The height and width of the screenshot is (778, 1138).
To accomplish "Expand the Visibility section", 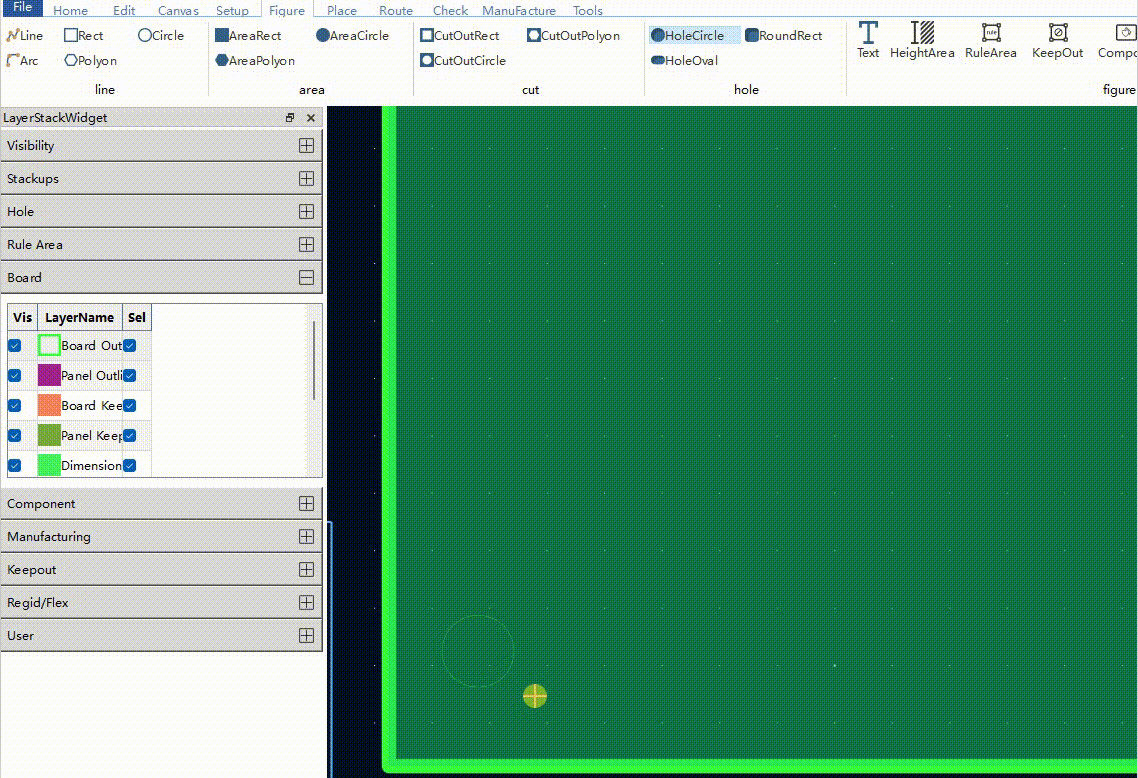I will pos(306,145).
